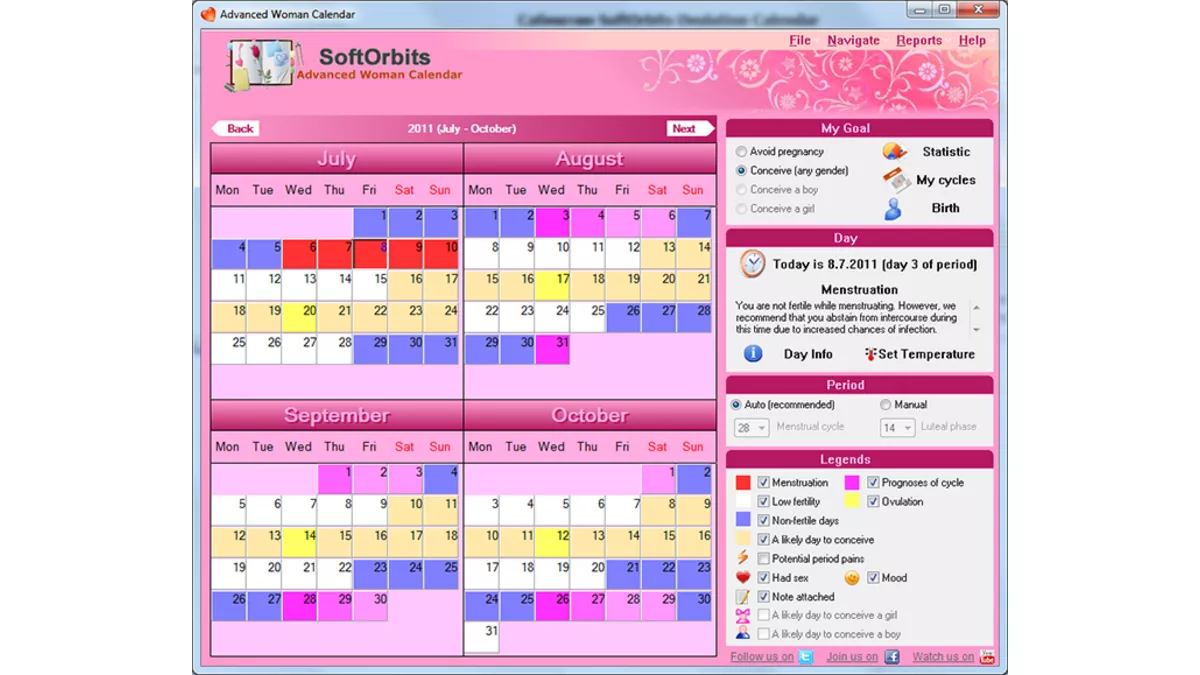Select Manual period mode
This screenshot has width=1200, height=675.
(885, 405)
